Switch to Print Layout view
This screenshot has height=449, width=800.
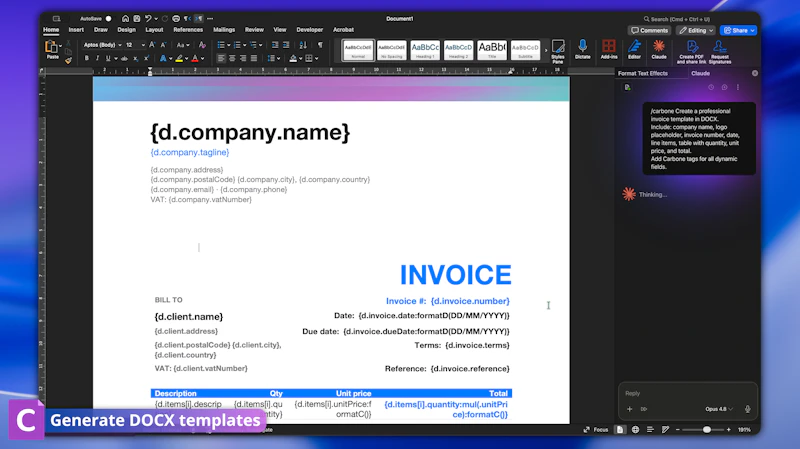coord(620,430)
